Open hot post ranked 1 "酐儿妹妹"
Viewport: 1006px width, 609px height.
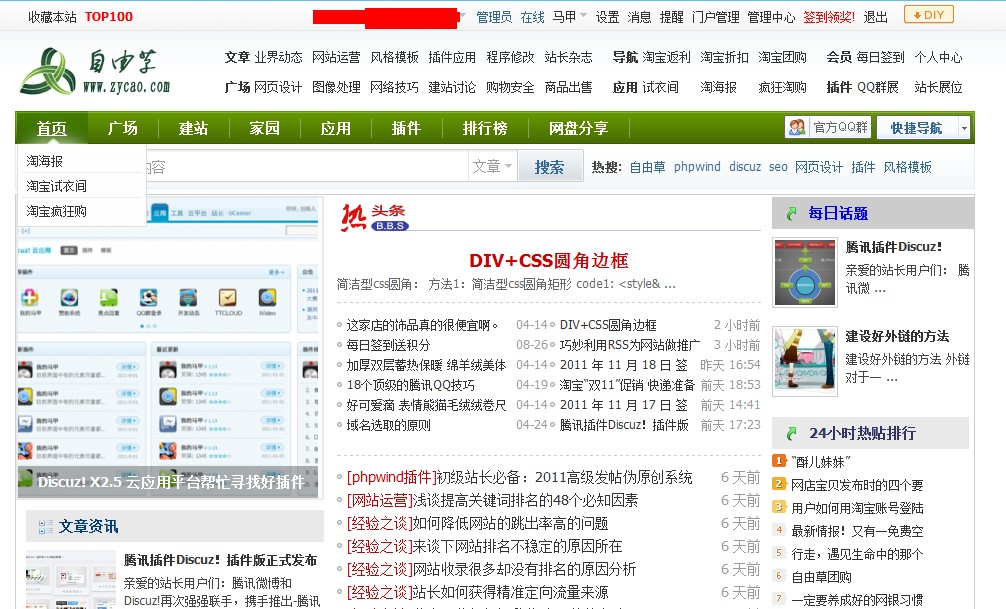point(820,462)
